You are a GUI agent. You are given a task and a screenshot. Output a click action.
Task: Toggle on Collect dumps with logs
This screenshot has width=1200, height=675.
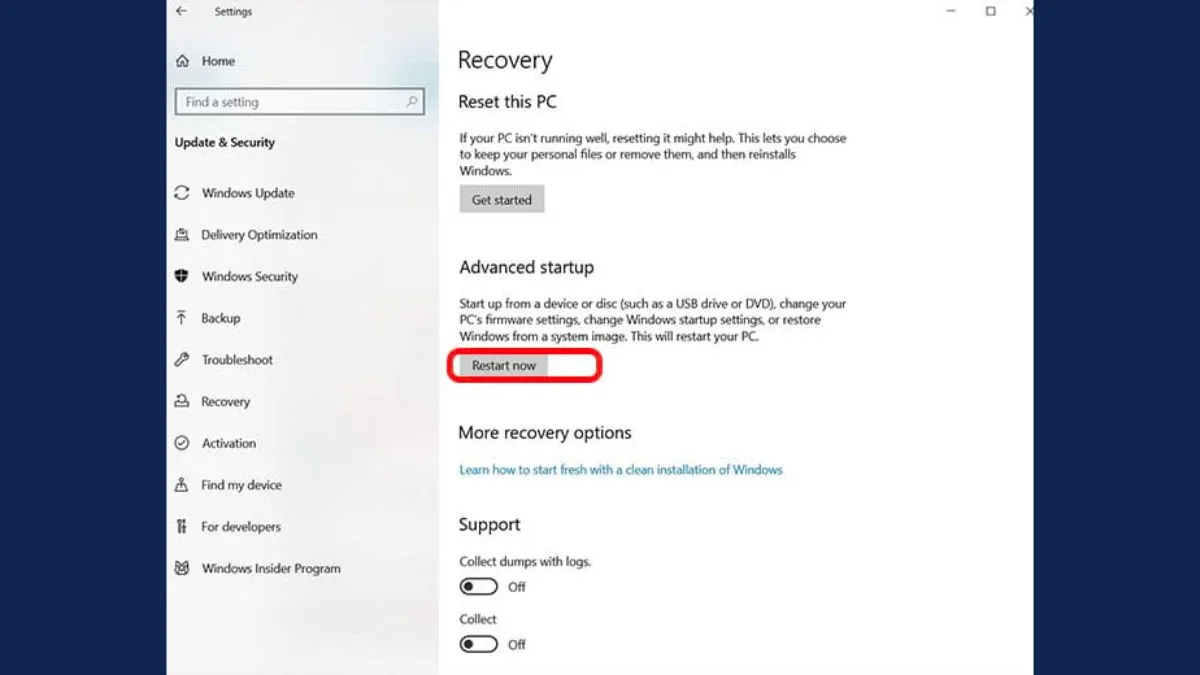[478, 586]
